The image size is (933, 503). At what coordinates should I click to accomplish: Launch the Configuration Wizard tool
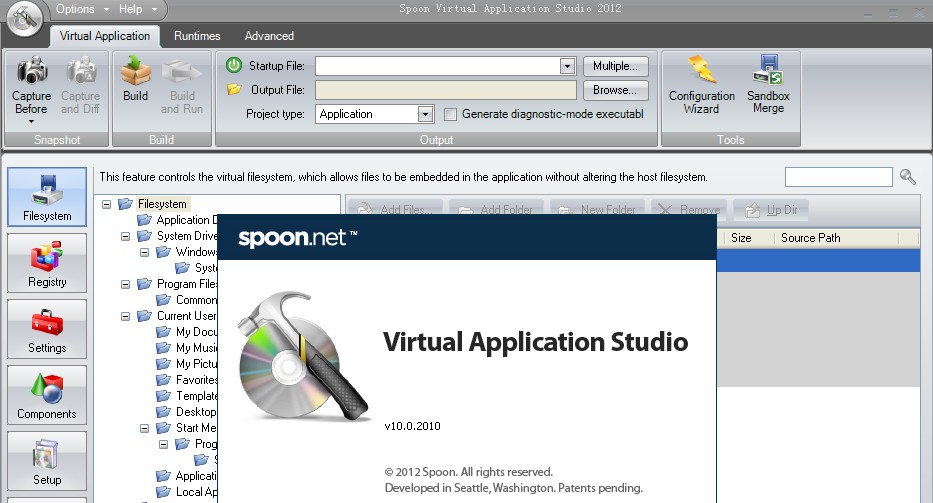coord(702,85)
